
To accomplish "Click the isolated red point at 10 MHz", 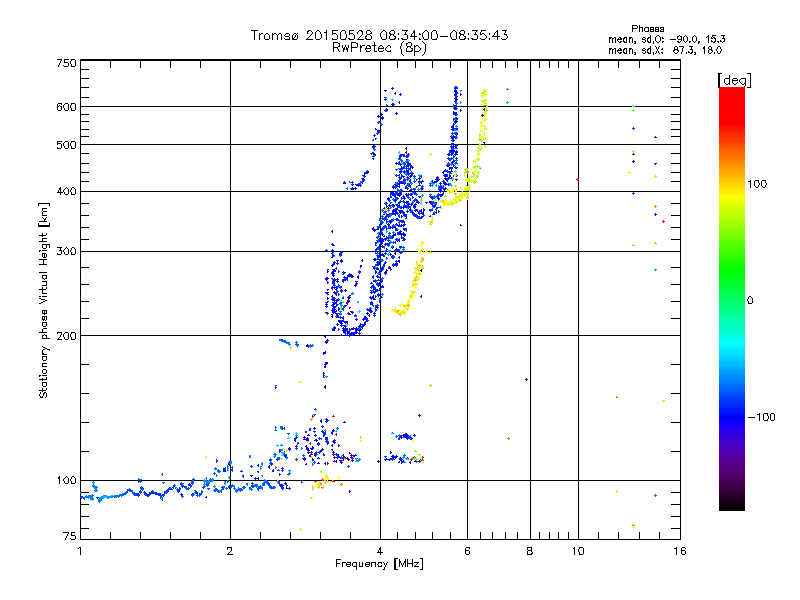I will [x=577, y=180].
